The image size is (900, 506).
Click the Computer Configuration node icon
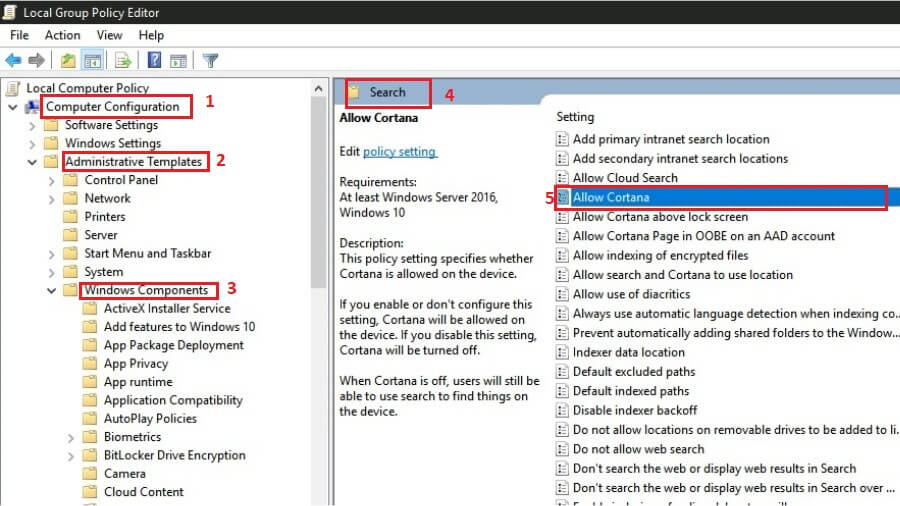click(x=33, y=107)
